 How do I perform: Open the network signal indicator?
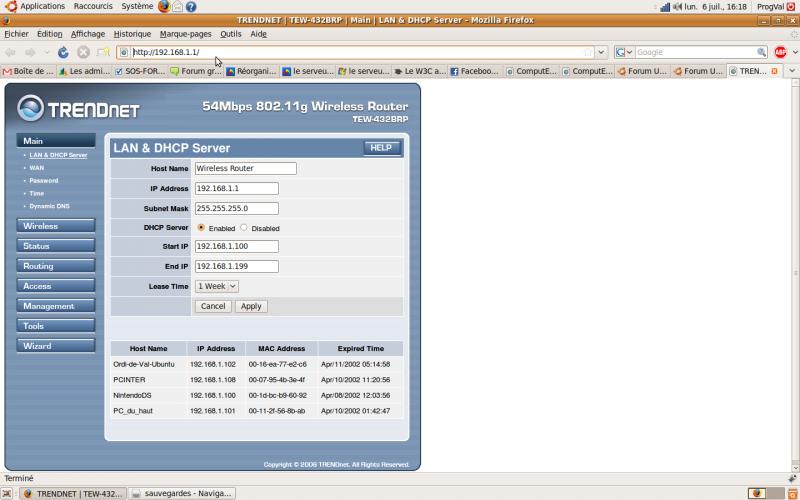pos(665,7)
